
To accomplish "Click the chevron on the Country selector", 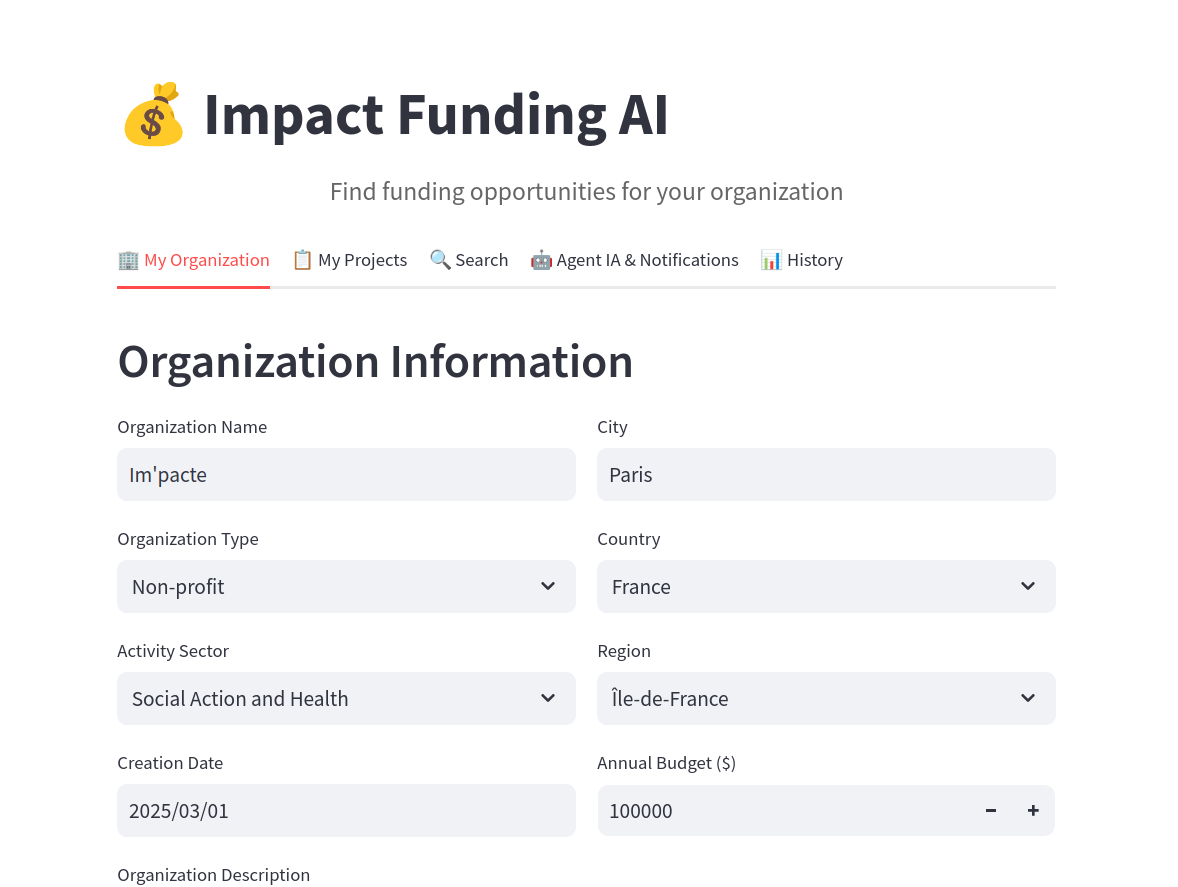I will pos(1028,586).
